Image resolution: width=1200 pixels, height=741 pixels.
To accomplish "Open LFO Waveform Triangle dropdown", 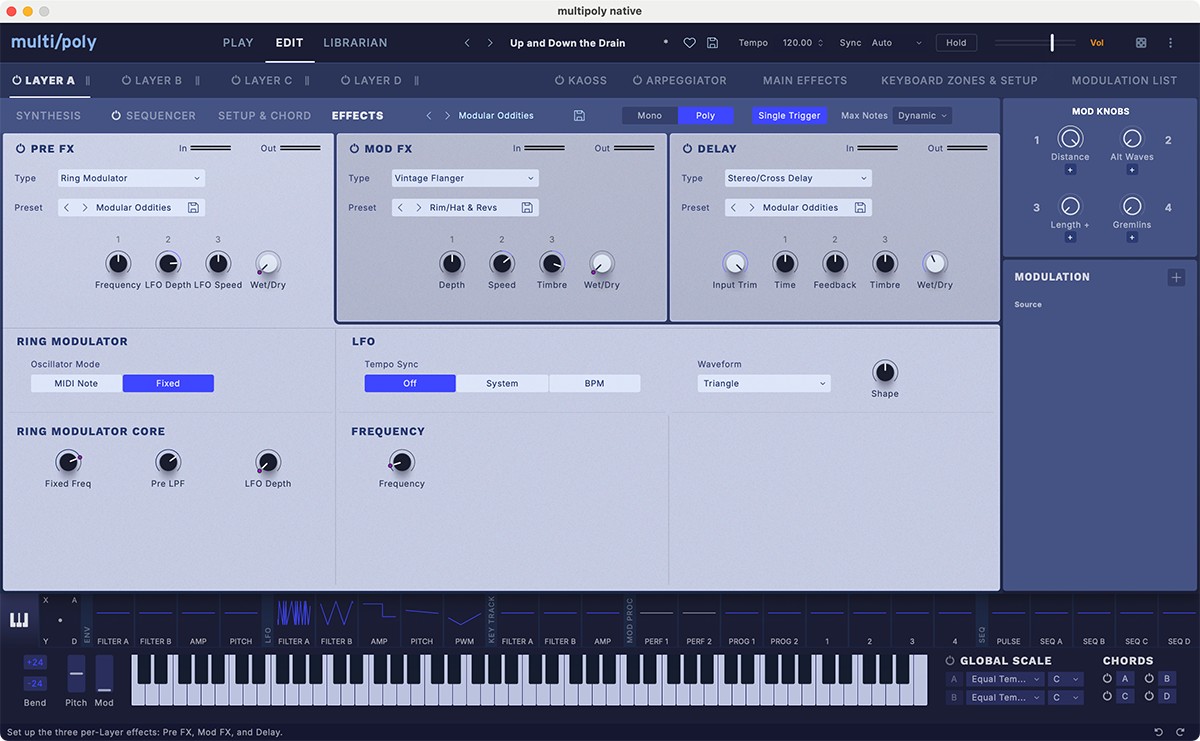I will (764, 383).
